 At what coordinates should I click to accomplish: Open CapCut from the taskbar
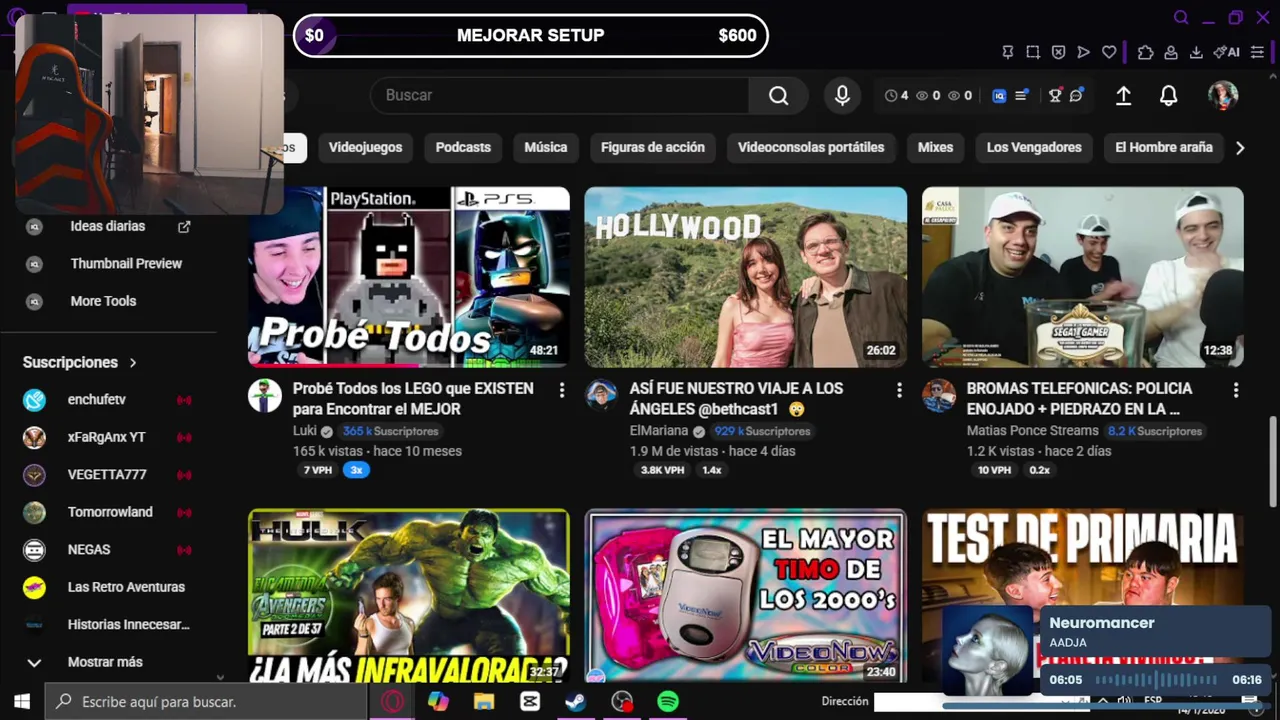pyautogui.click(x=530, y=702)
